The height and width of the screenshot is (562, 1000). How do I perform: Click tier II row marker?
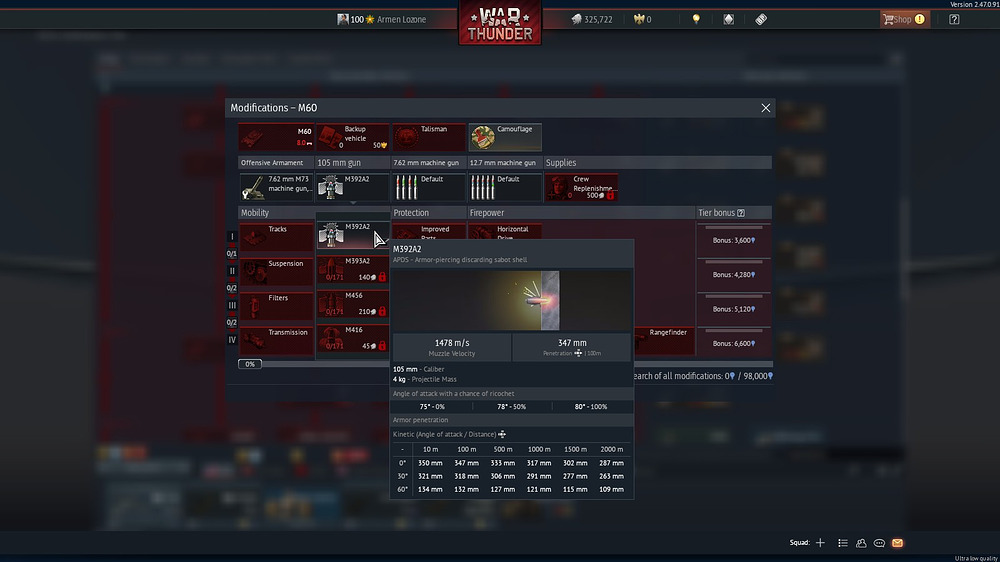[232, 271]
